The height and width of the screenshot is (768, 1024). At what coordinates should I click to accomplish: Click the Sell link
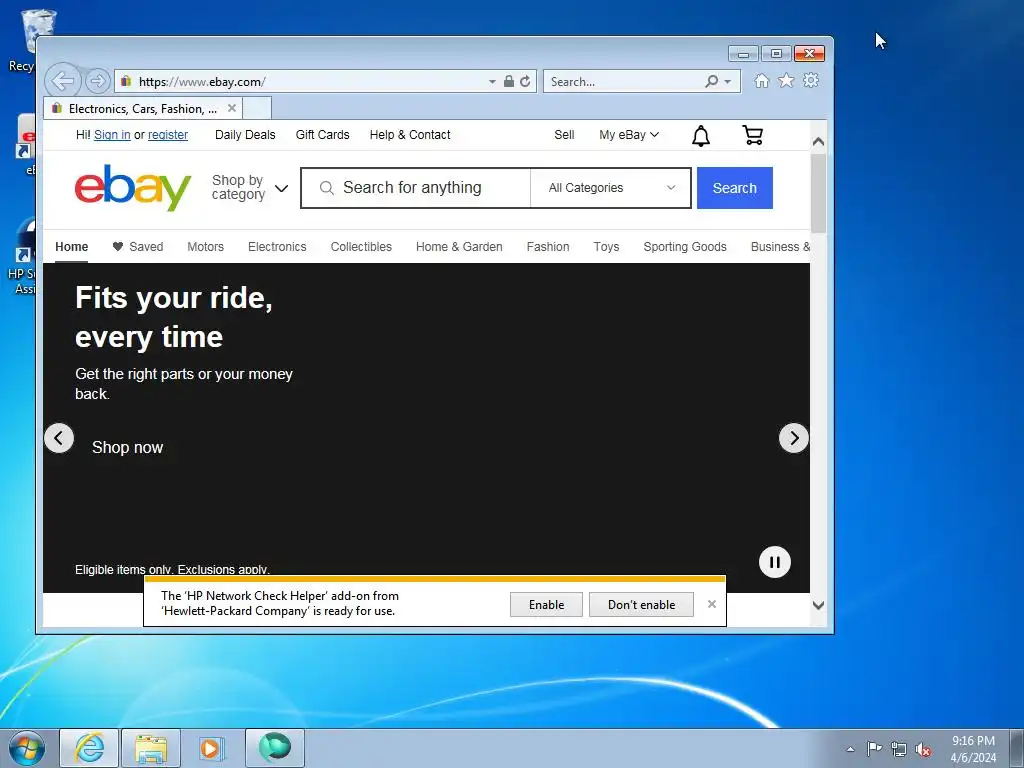tap(564, 135)
